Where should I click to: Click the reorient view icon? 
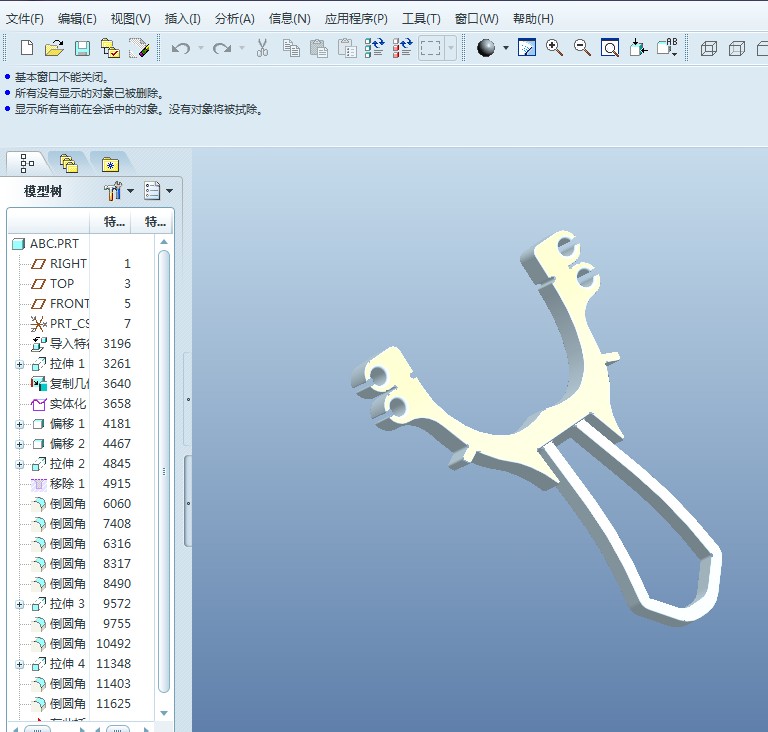pyautogui.click(x=638, y=48)
